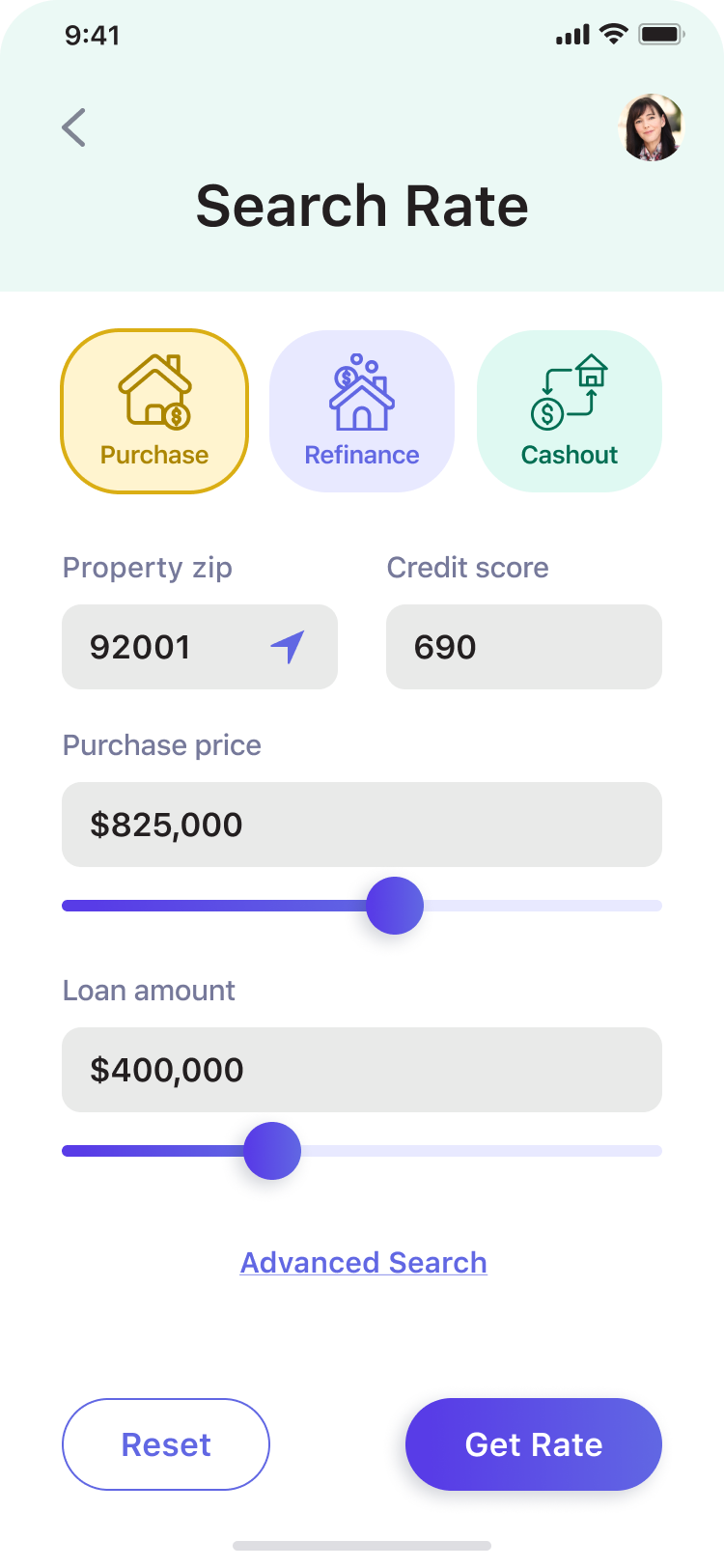Tap the Wi-Fi status icon
The height and width of the screenshot is (1568, 724).
pos(613,36)
